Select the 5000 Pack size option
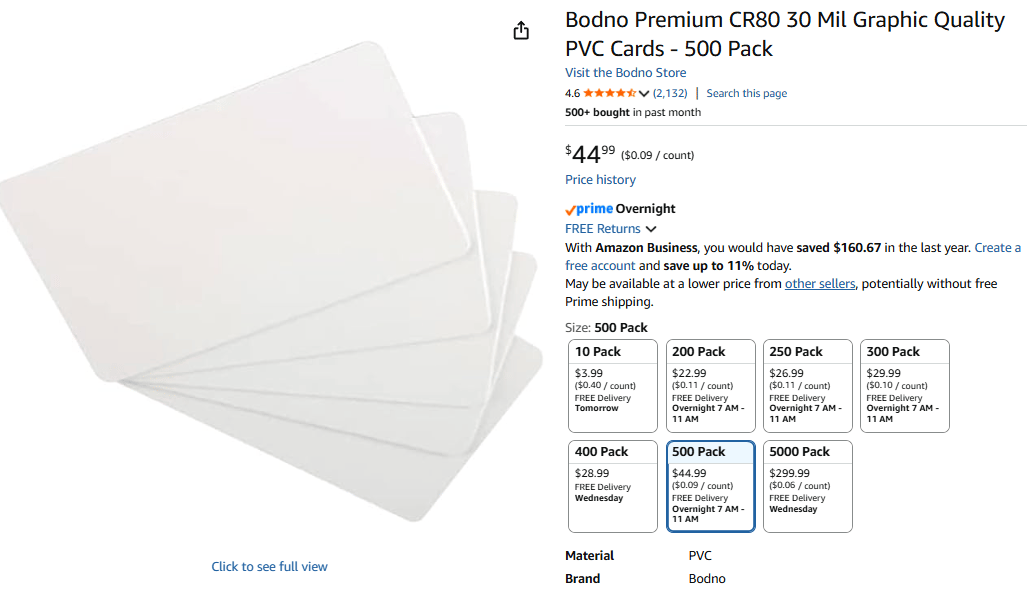The image size is (1033, 590). click(807, 485)
